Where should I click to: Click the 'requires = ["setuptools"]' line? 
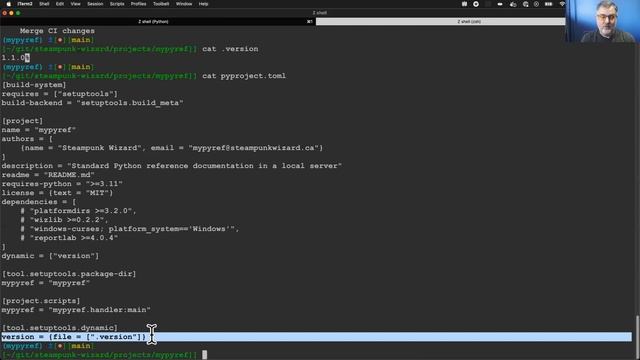tap(60, 94)
